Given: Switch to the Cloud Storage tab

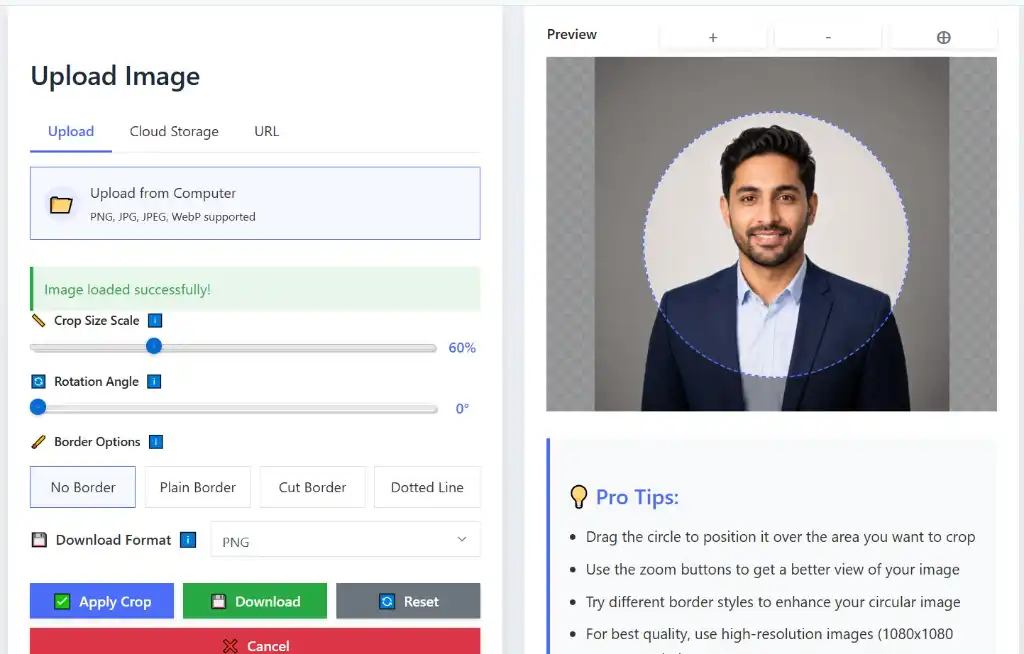Looking at the screenshot, I should pos(174,131).
